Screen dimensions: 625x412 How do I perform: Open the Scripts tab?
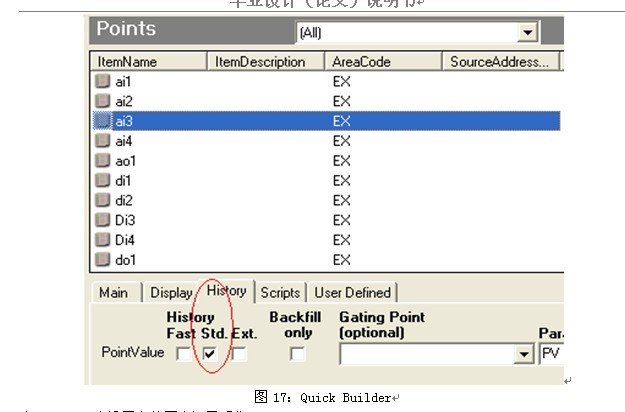280,293
